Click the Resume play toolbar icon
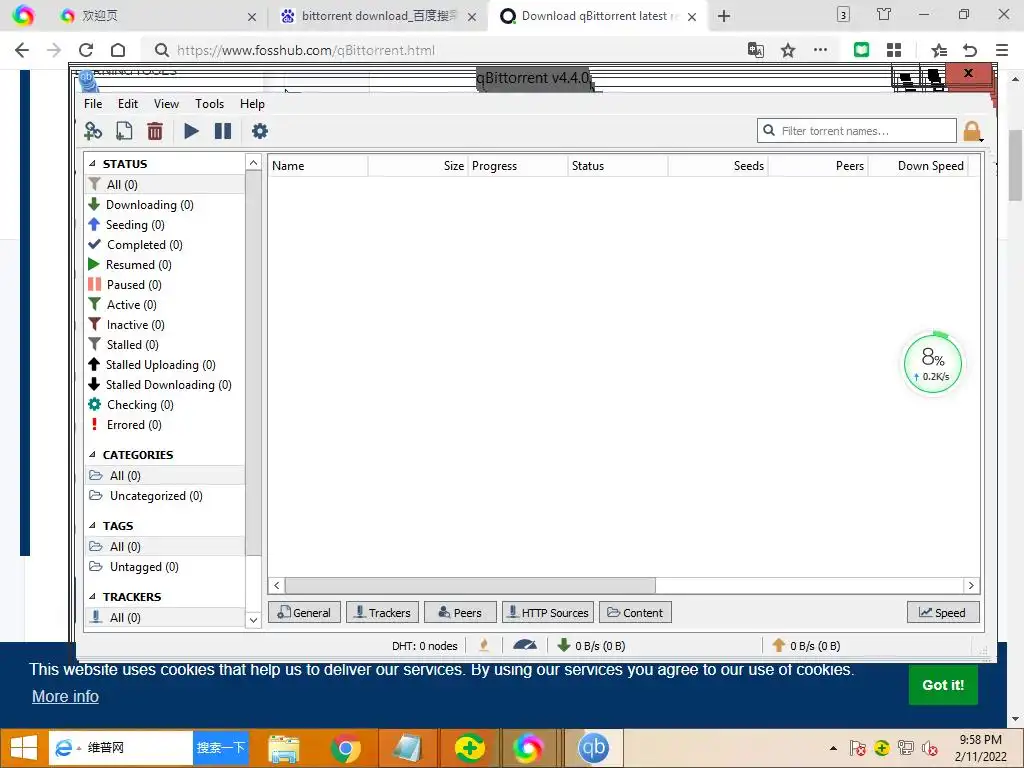 [x=191, y=131]
